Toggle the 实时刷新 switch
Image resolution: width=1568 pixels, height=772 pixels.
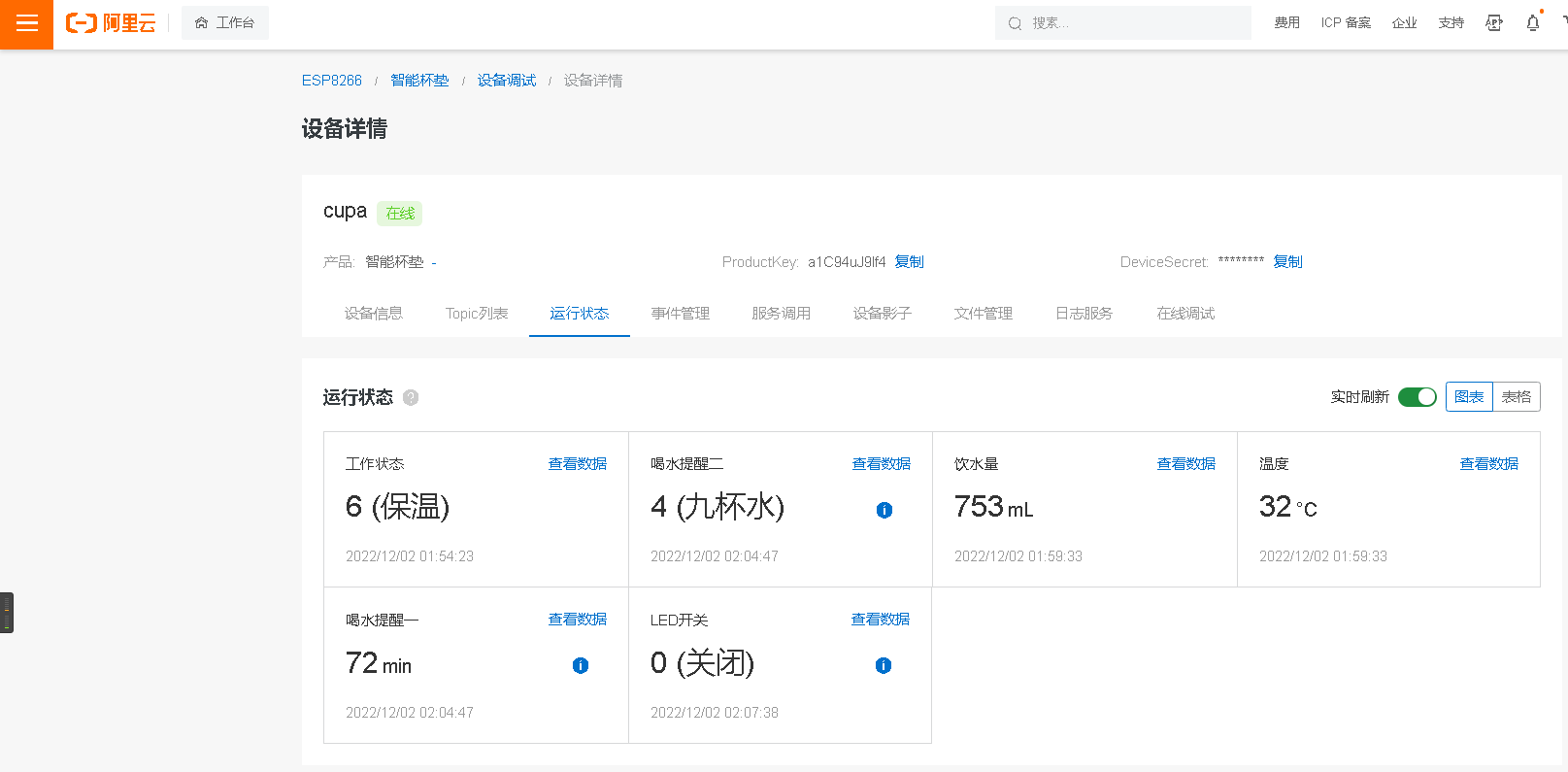pyautogui.click(x=1418, y=397)
